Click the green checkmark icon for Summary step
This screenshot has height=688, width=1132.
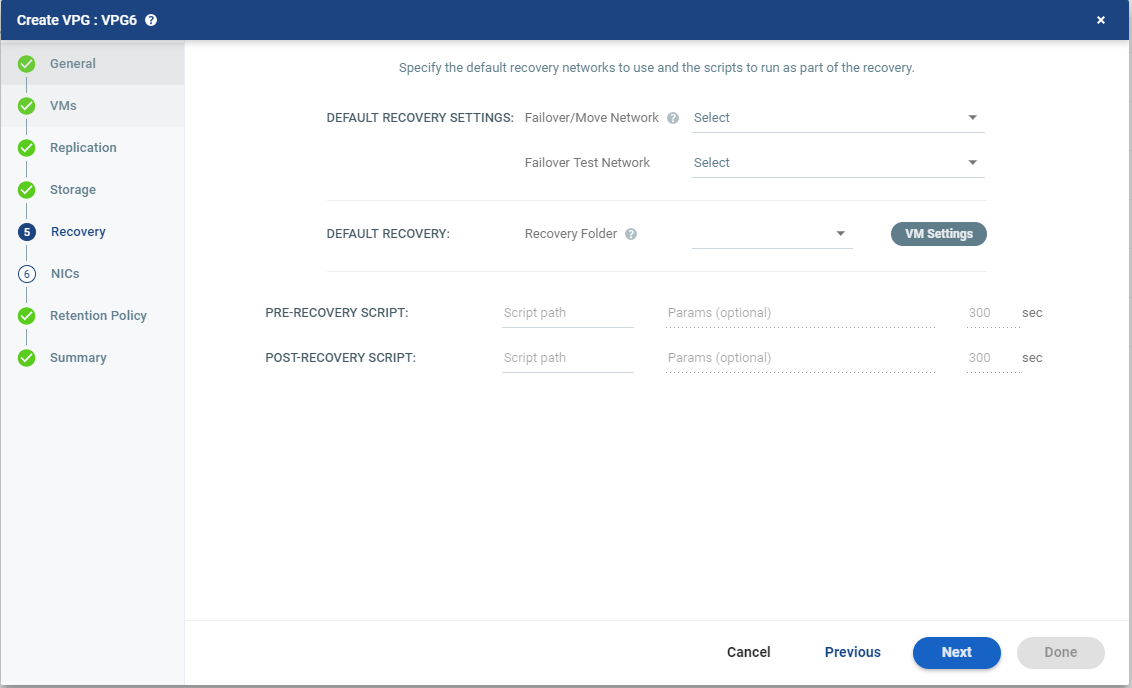point(27,357)
